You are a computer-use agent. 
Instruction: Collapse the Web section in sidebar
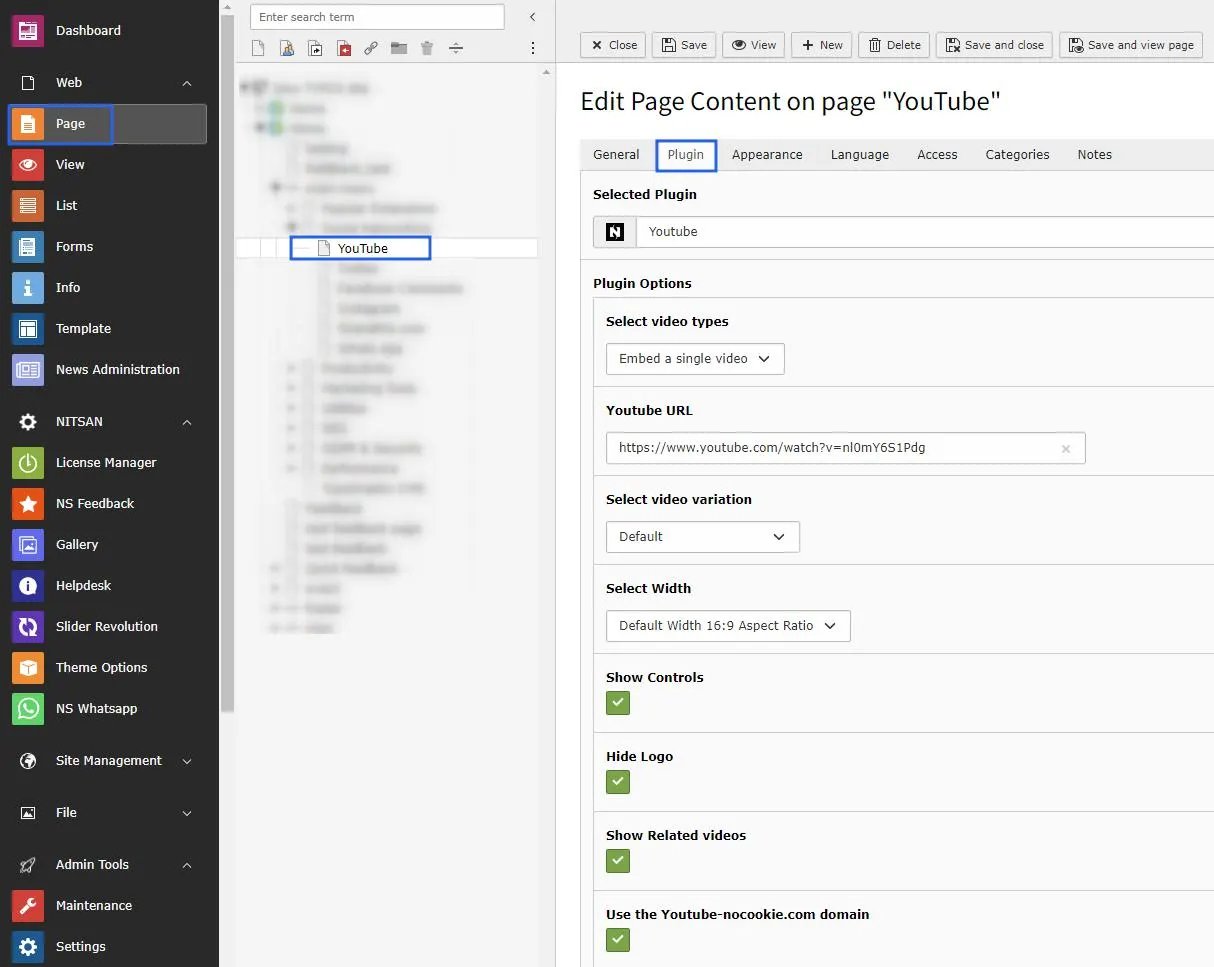(187, 83)
